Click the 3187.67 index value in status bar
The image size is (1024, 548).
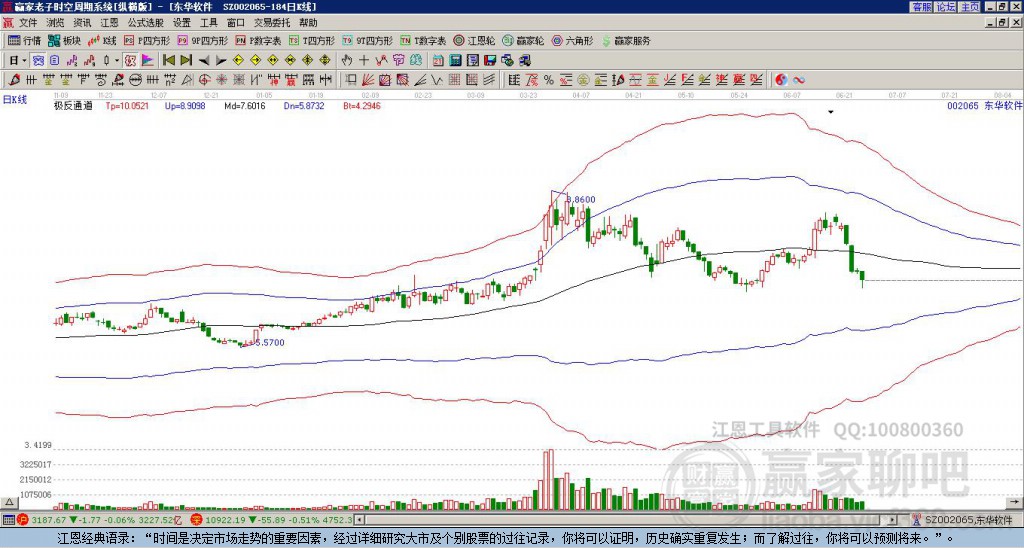pos(48,520)
